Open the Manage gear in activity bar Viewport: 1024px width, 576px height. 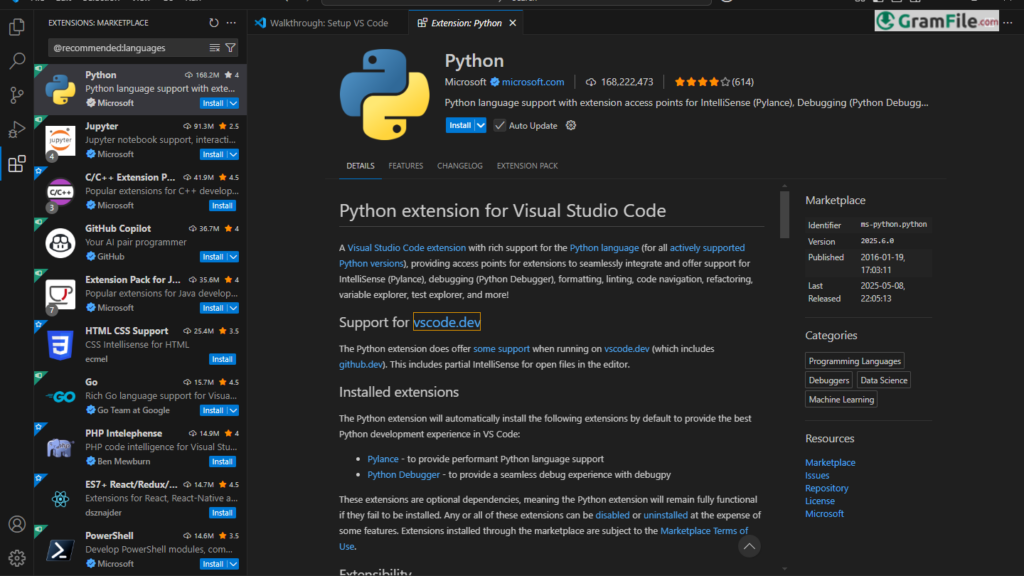pos(17,558)
